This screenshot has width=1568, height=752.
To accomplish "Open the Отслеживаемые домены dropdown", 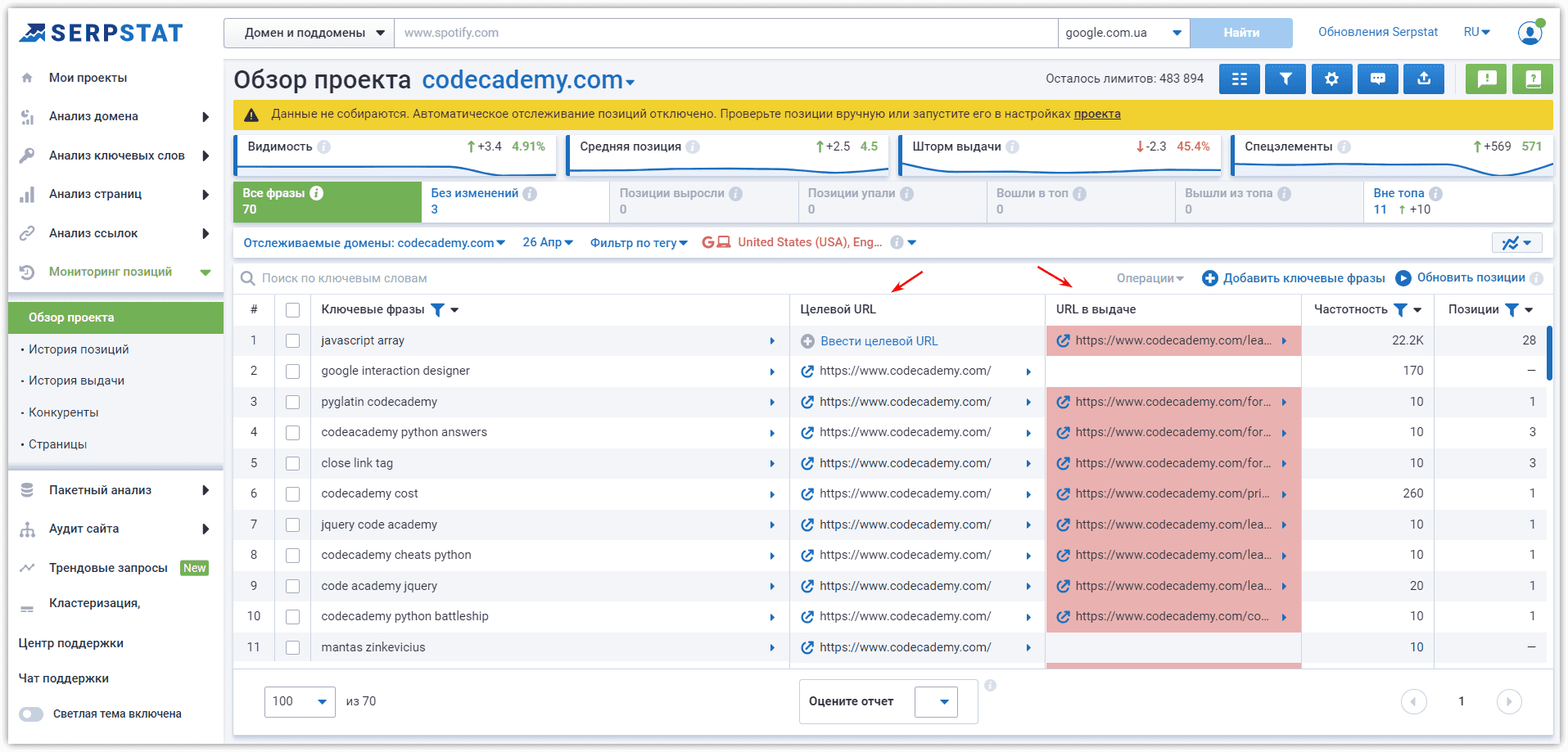I will 374,243.
